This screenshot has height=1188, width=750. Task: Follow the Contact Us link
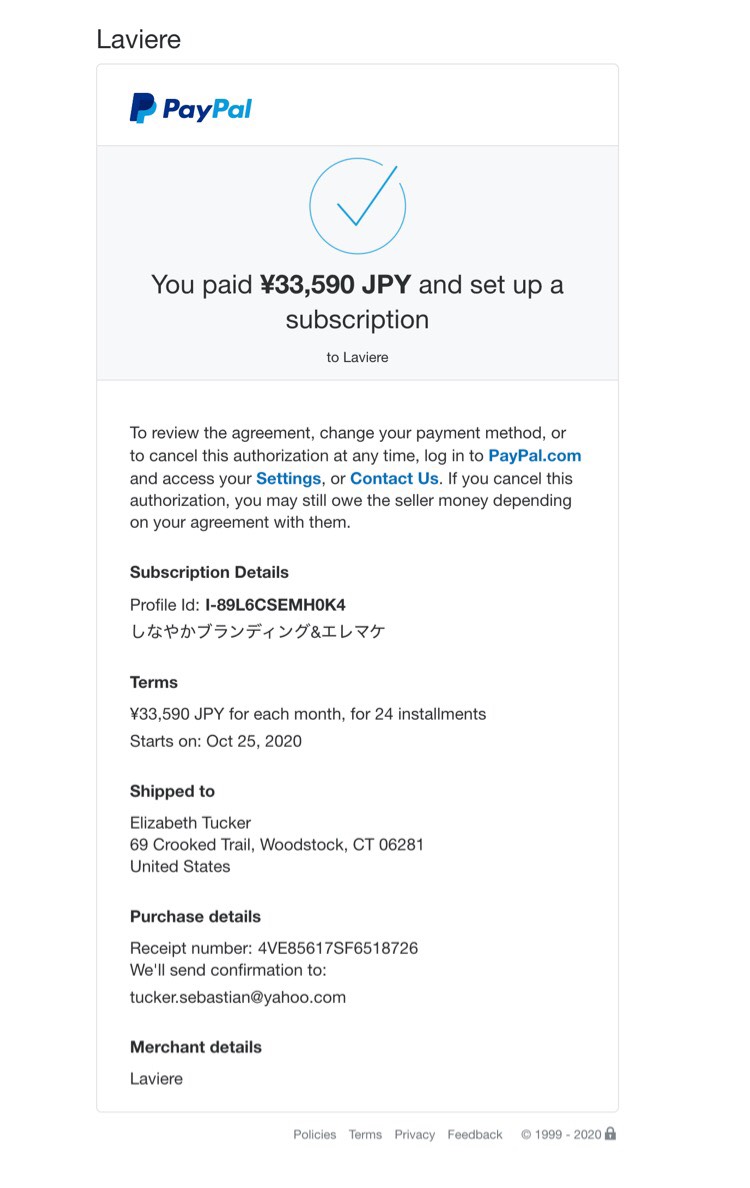(394, 478)
